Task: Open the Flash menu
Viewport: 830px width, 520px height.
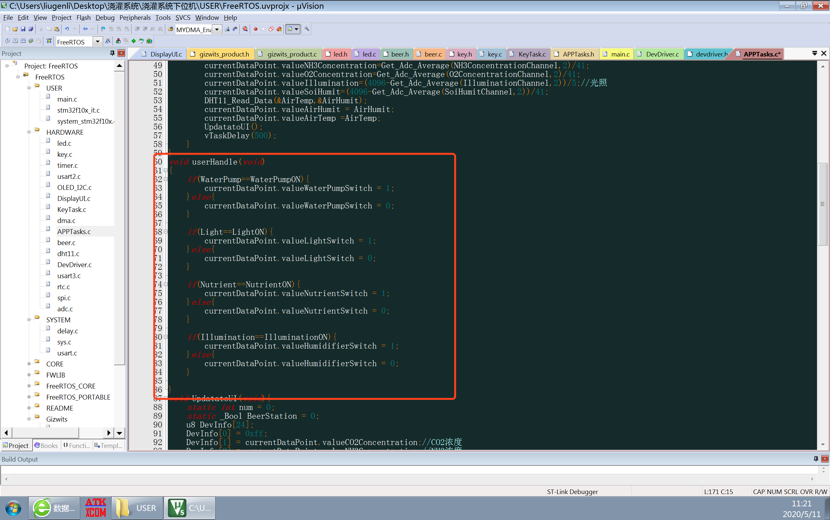Action: tap(83, 17)
